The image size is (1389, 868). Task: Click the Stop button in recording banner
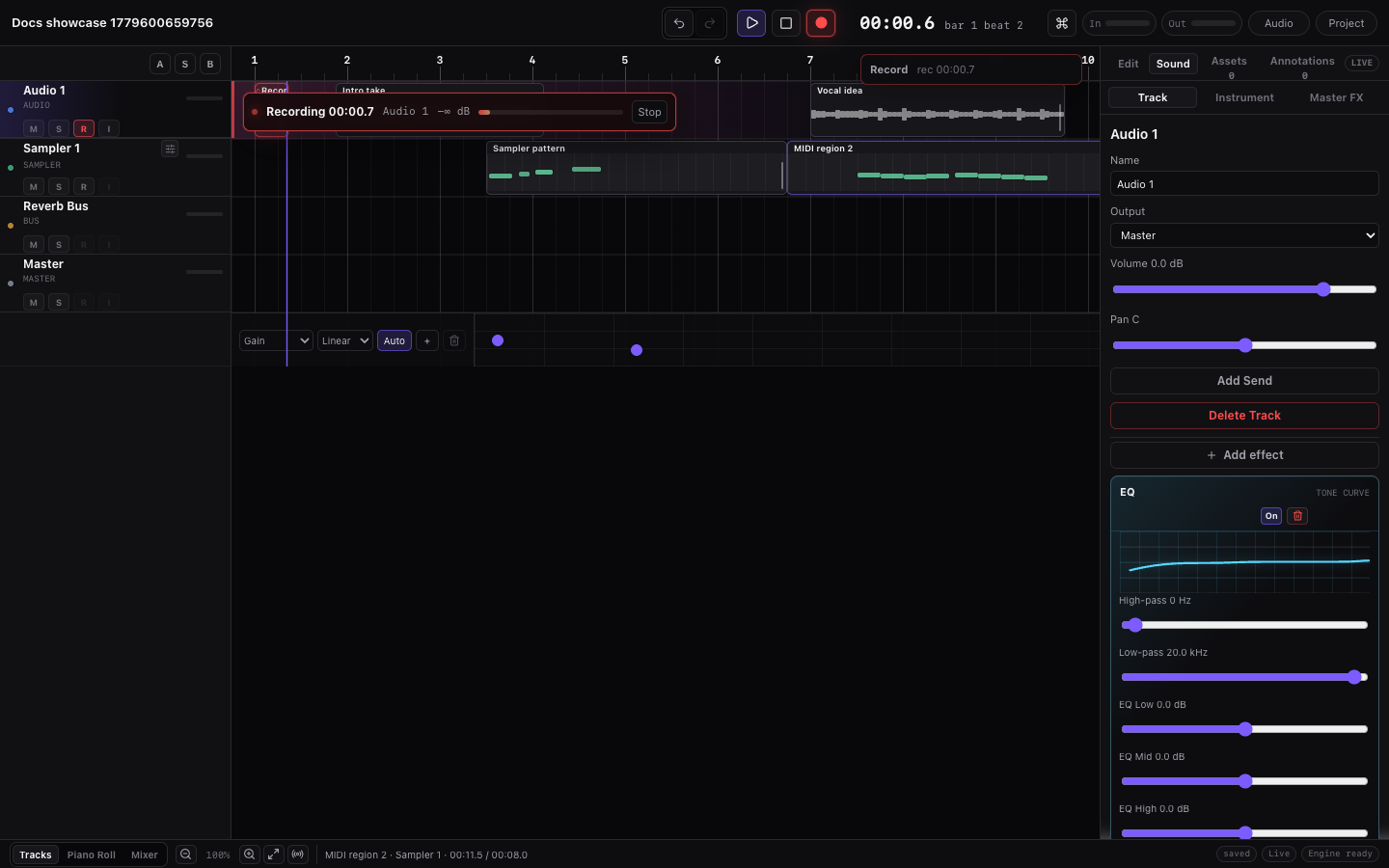(x=650, y=112)
